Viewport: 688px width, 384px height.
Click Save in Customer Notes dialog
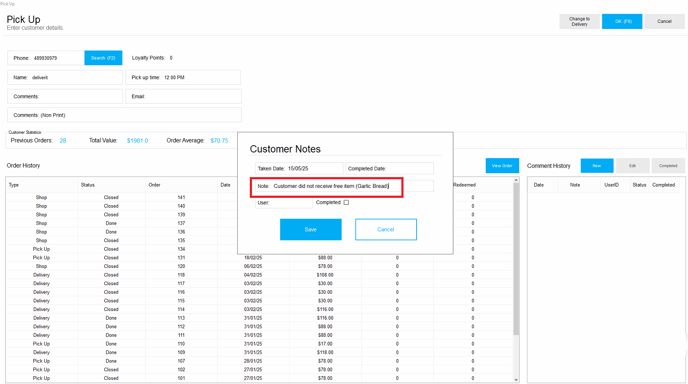pyautogui.click(x=311, y=230)
